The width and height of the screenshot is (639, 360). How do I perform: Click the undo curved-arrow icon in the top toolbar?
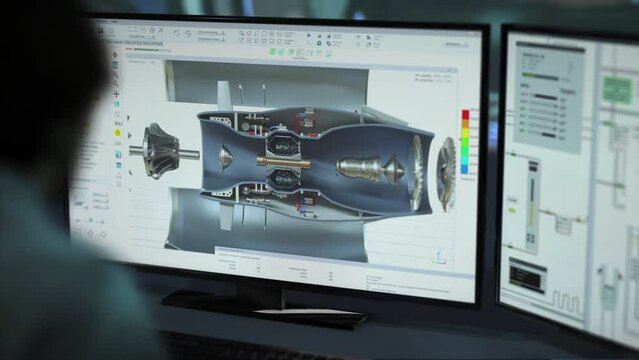176,33
